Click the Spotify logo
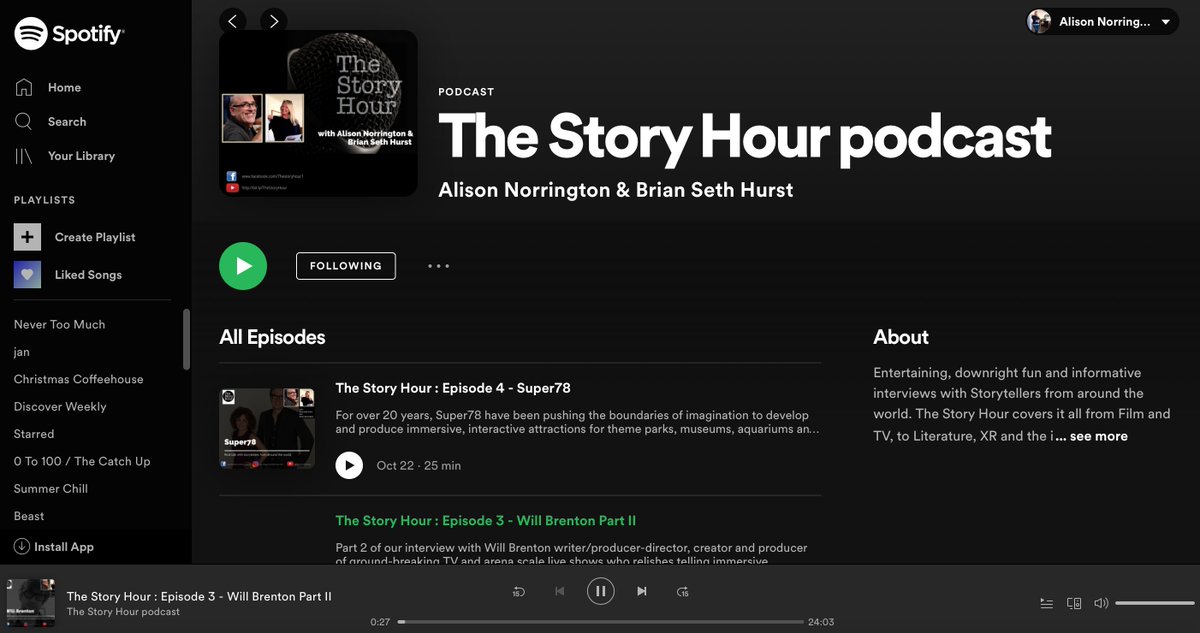 (67, 32)
